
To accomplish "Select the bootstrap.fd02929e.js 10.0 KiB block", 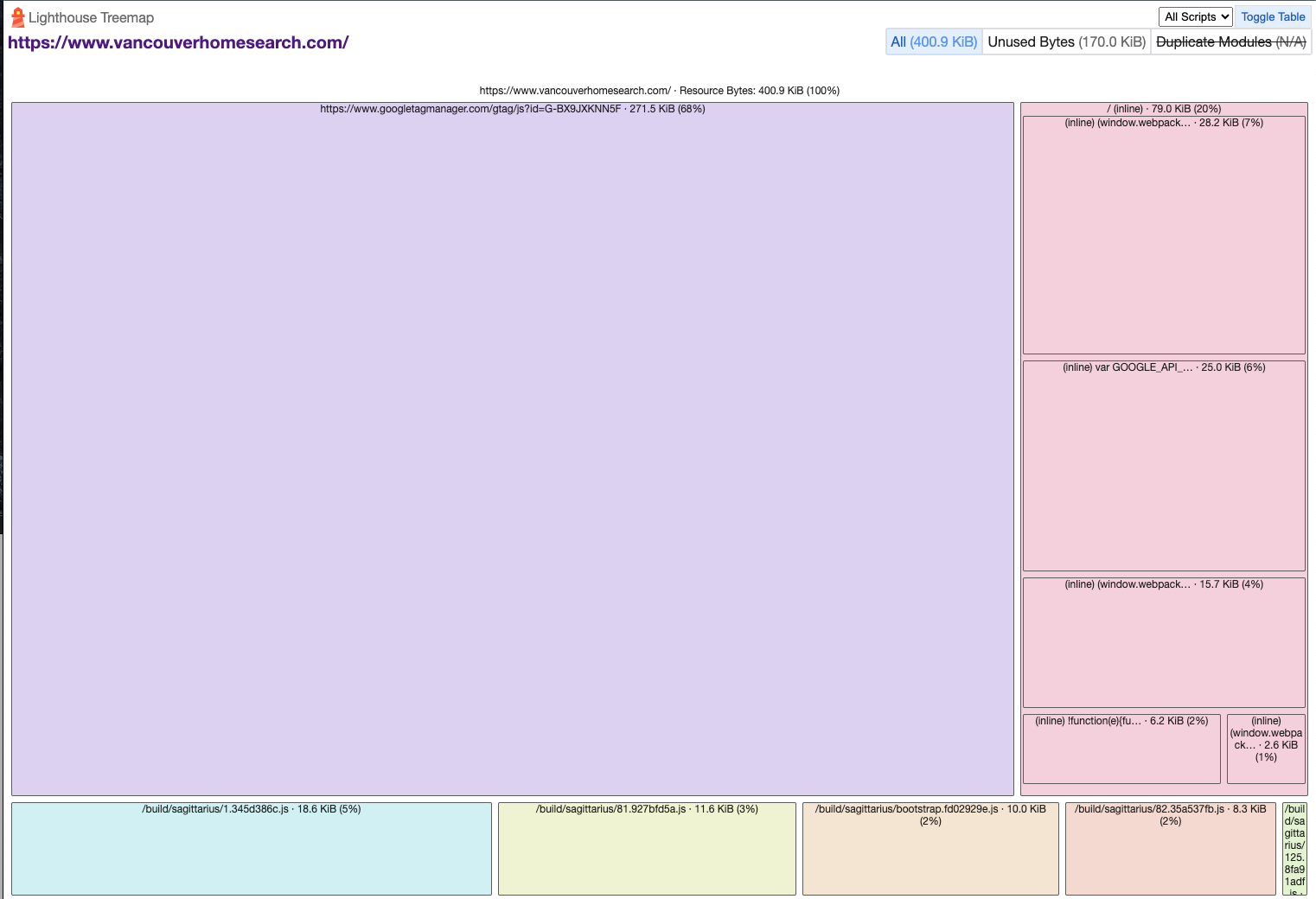I will [930, 849].
